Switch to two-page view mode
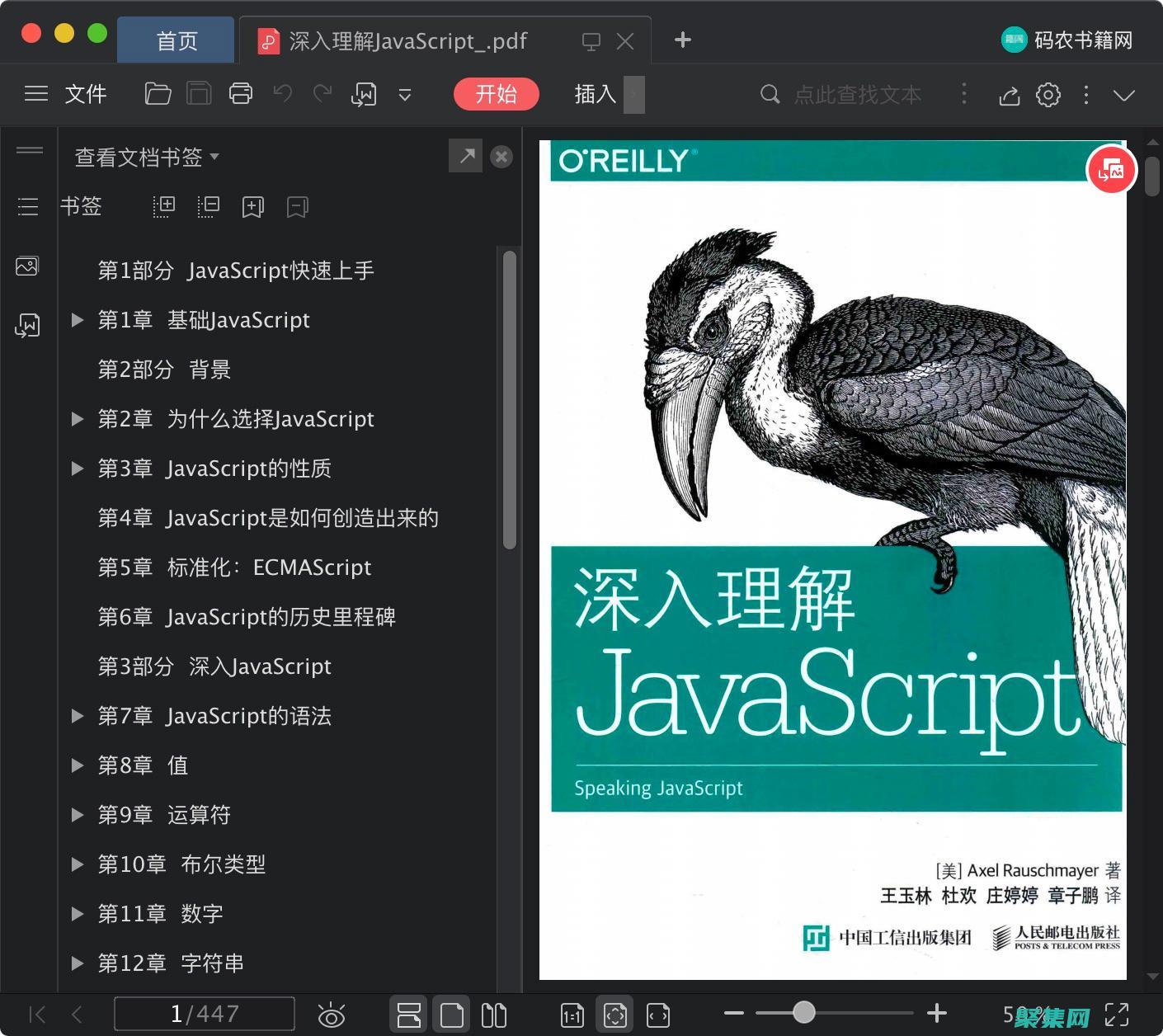The height and width of the screenshot is (1036, 1163). (x=493, y=1014)
